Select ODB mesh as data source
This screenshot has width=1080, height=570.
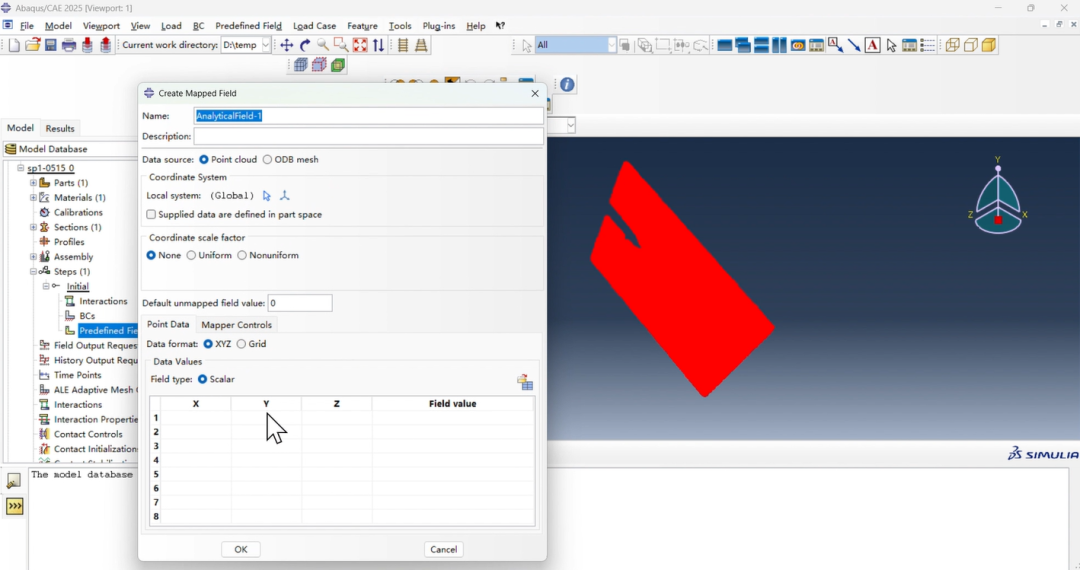[268, 160]
